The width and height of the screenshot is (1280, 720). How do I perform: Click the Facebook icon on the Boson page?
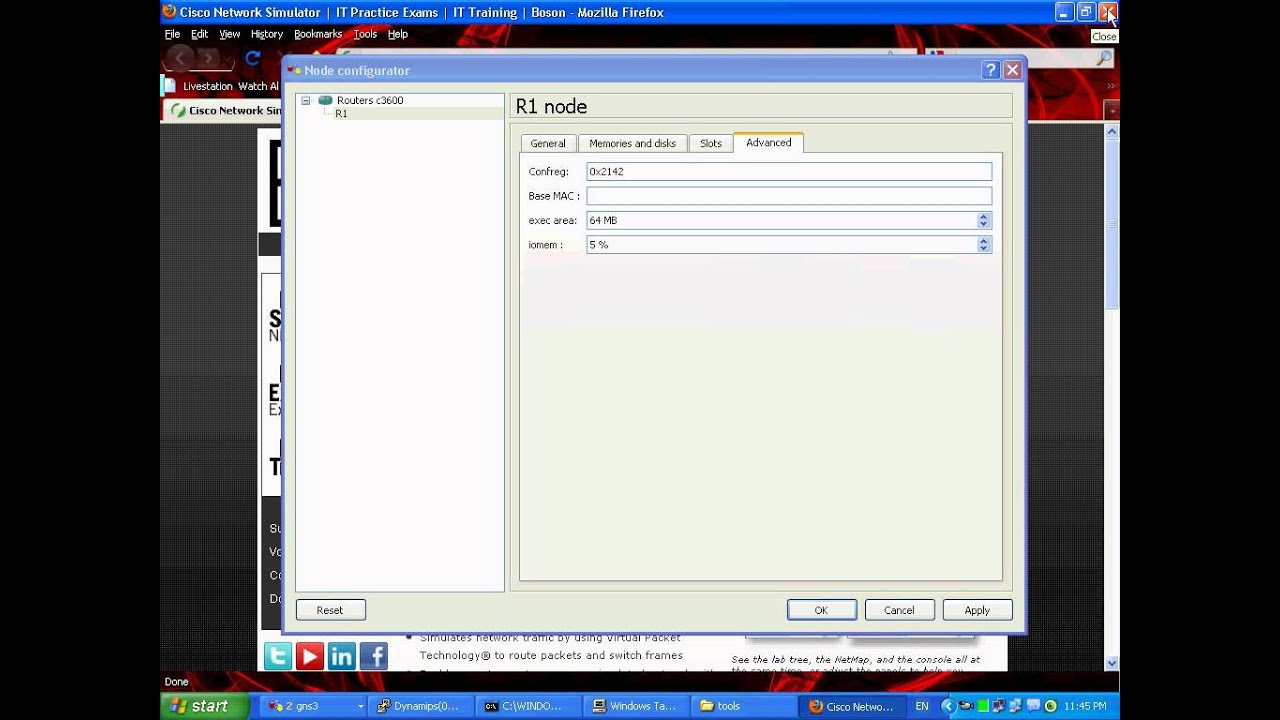(x=374, y=656)
